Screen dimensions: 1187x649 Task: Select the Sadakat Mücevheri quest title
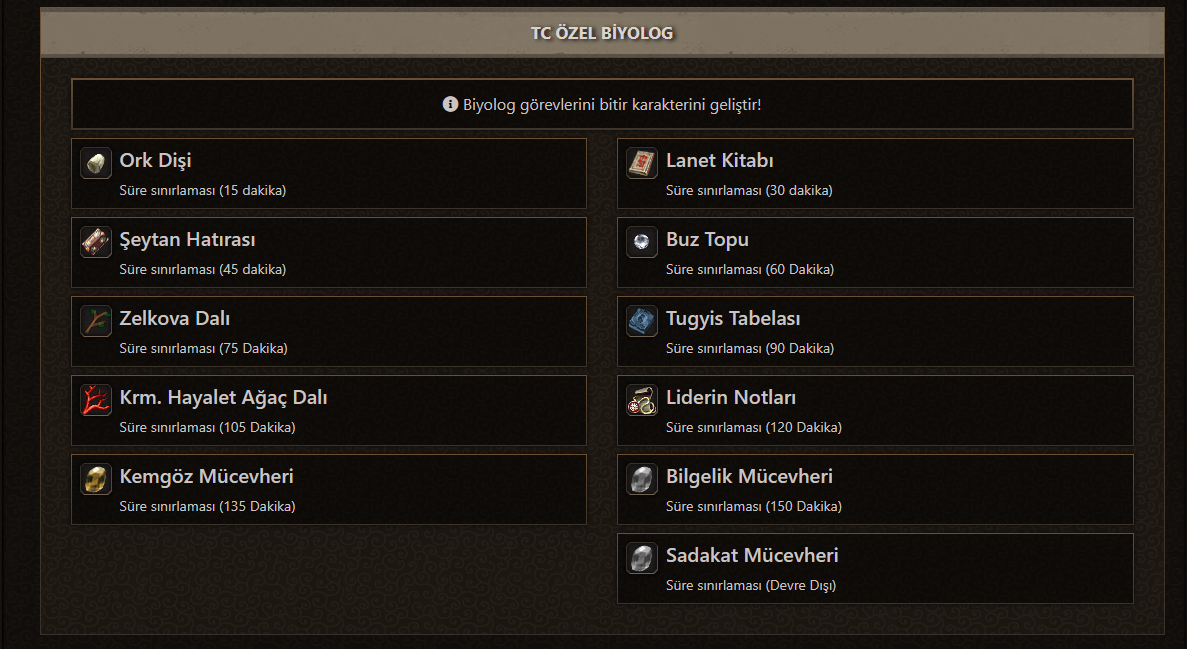752,555
